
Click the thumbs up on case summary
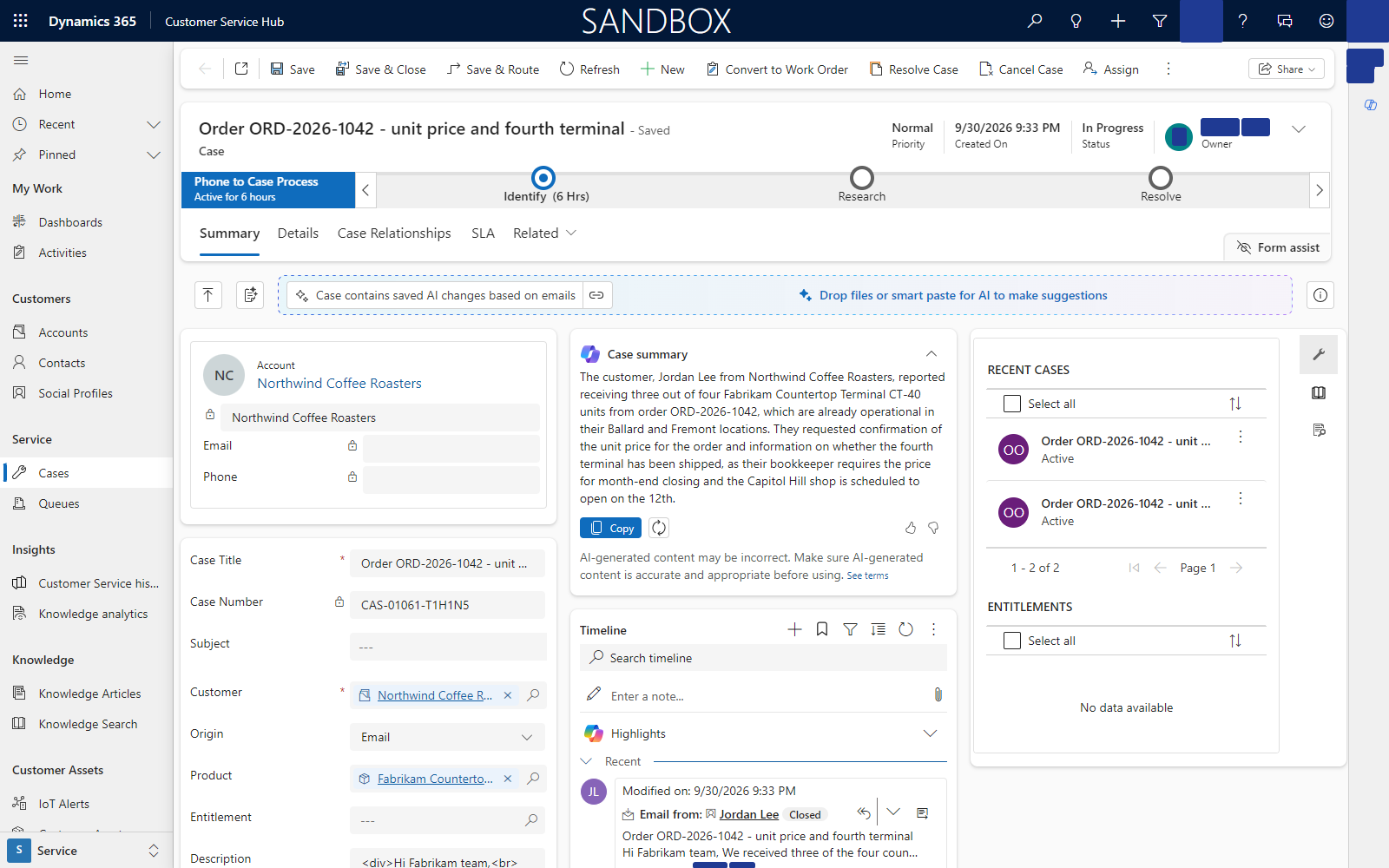click(911, 528)
